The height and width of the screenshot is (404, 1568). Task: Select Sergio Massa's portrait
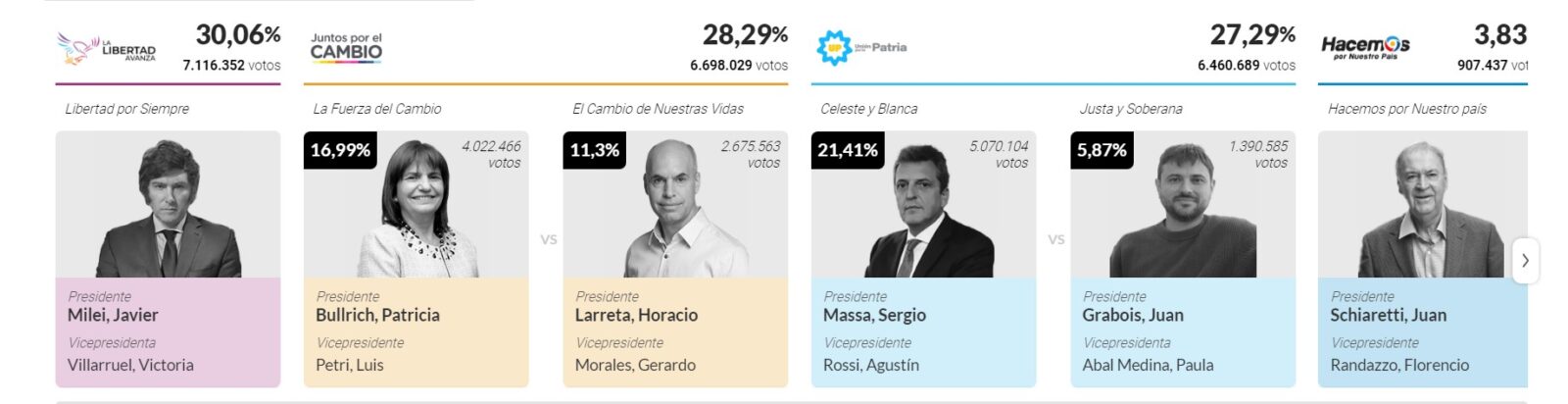pos(924,211)
